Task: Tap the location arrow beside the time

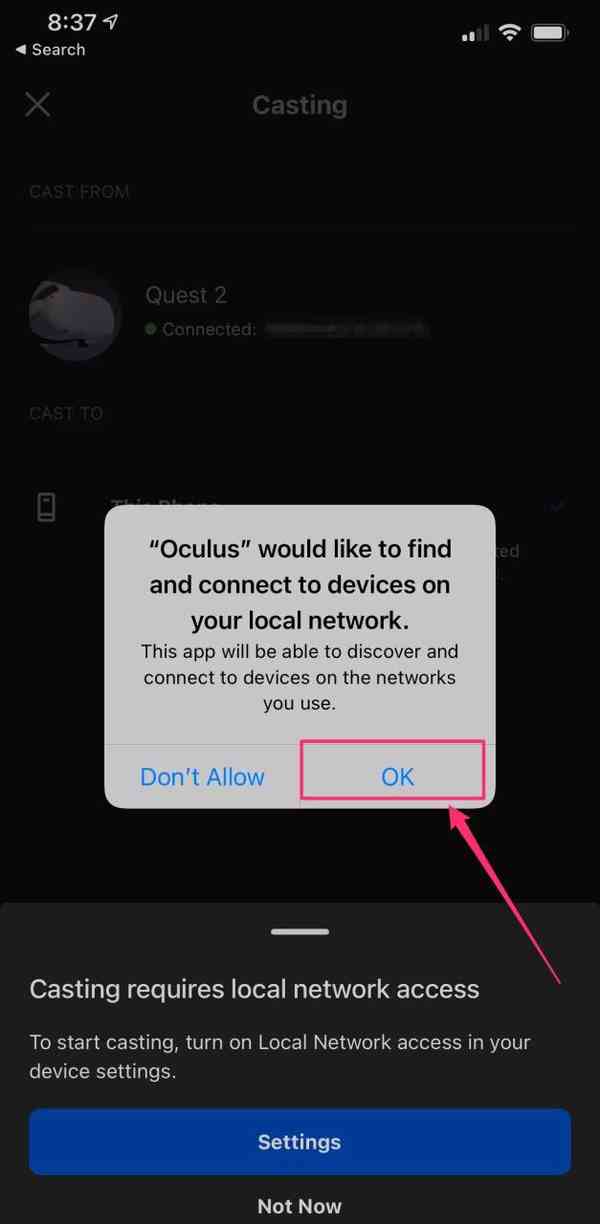Action: 110,21
